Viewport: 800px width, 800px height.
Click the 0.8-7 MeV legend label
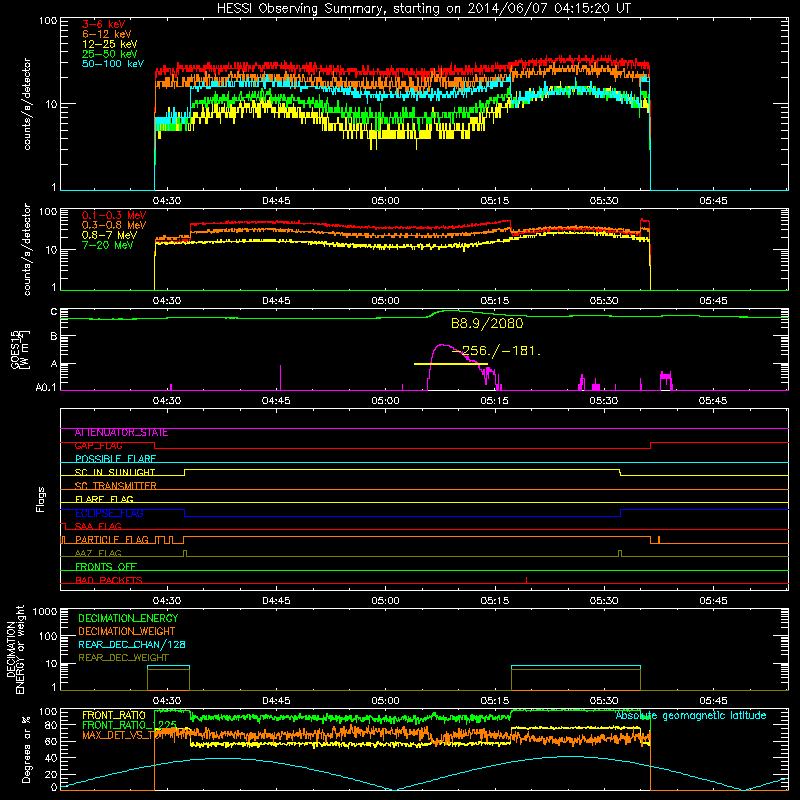[x=109, y=235]
